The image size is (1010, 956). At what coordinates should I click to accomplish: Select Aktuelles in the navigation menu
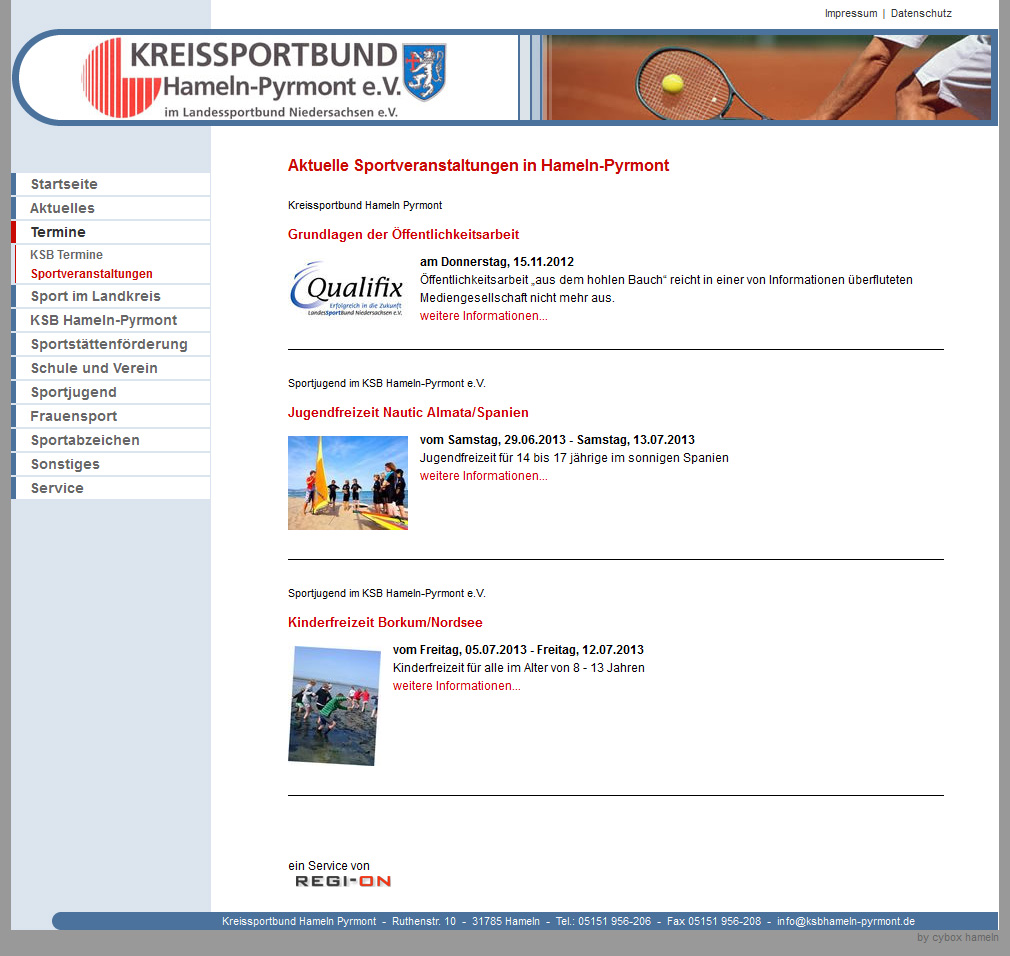[x=62, y=208]
